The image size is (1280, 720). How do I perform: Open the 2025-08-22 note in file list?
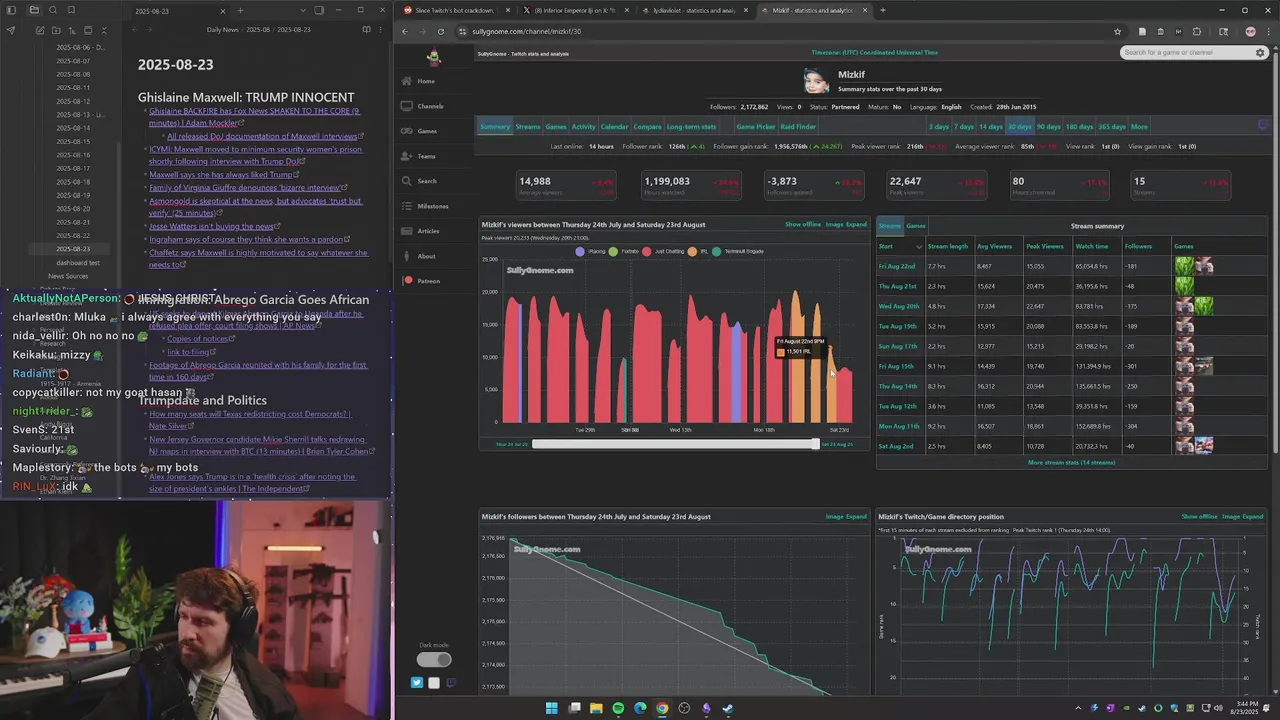pos(73,235)
